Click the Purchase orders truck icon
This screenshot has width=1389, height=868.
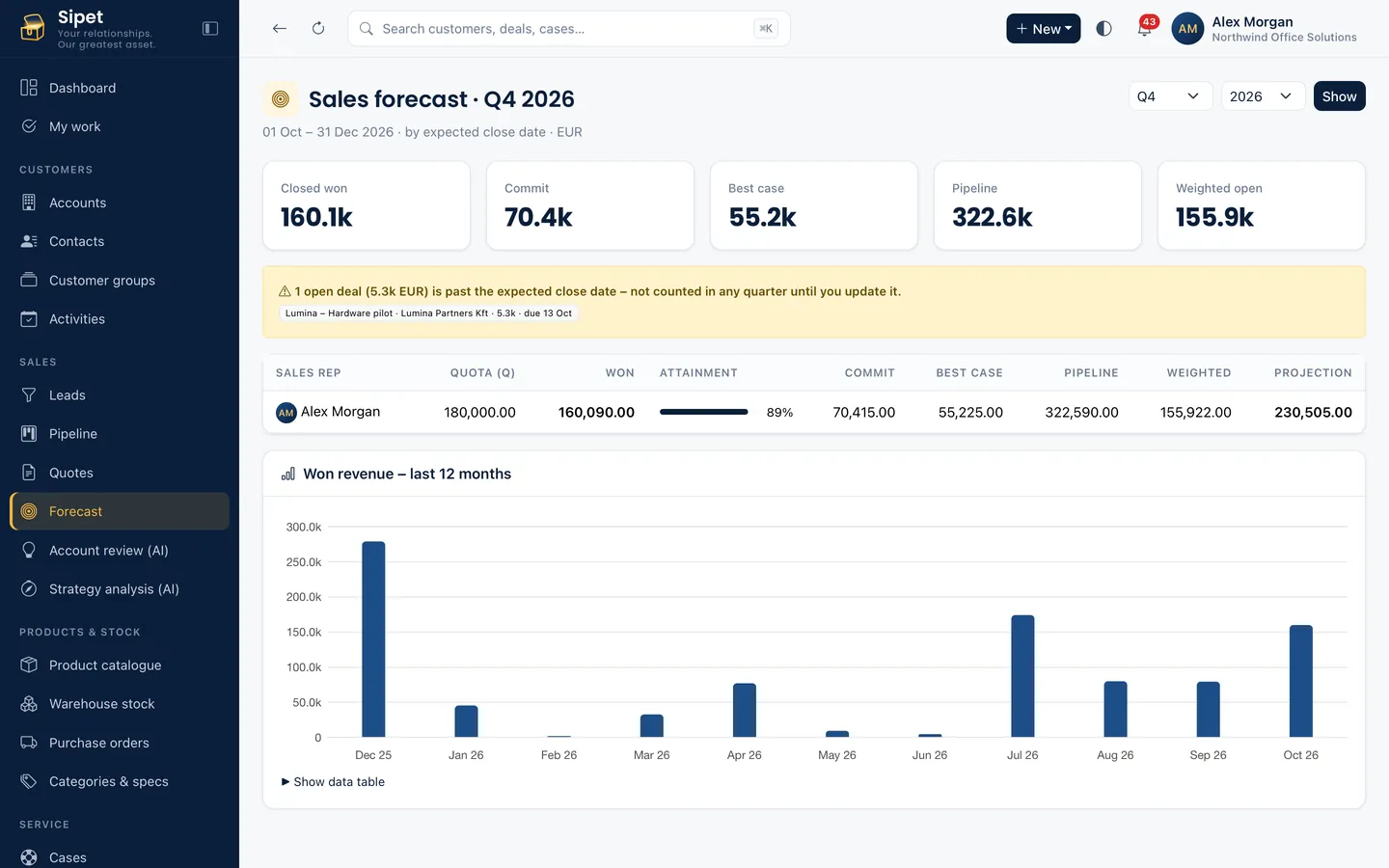29,743
